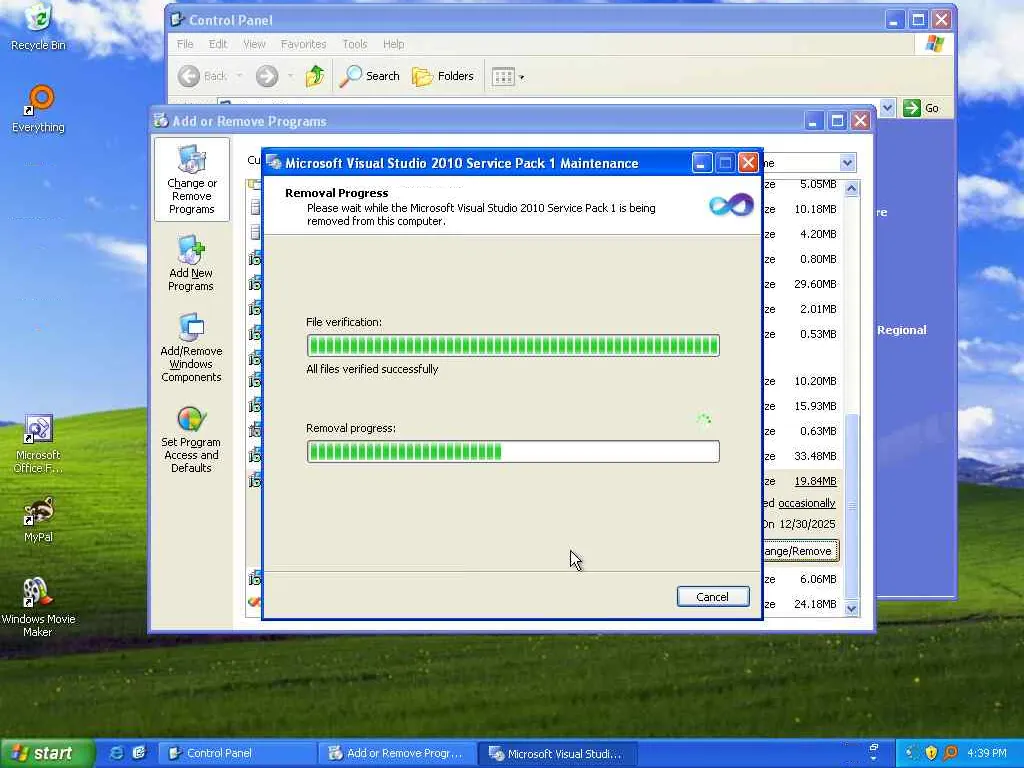This screenshot has width=1024, height=768.
Task: Click the 10.18MB size entry
Action: click(815, 209)
